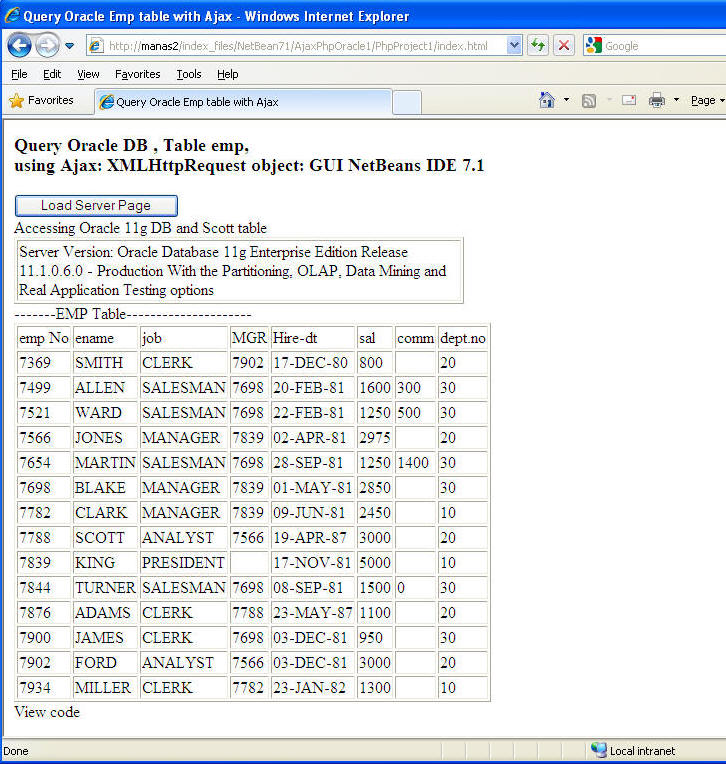Click the 'ename' header cell
This screenshot has width=726, height=764.
pyautogui.click(x=105, y=338)
